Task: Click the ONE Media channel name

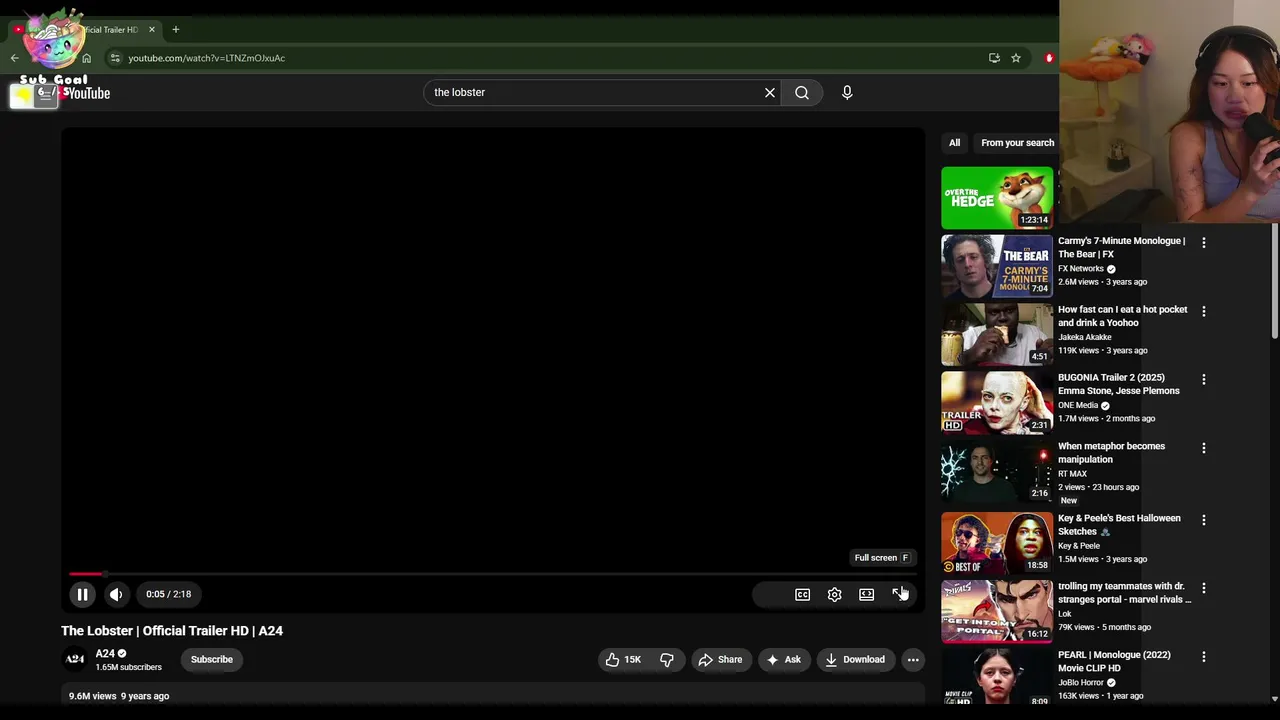Action: 1078,405
